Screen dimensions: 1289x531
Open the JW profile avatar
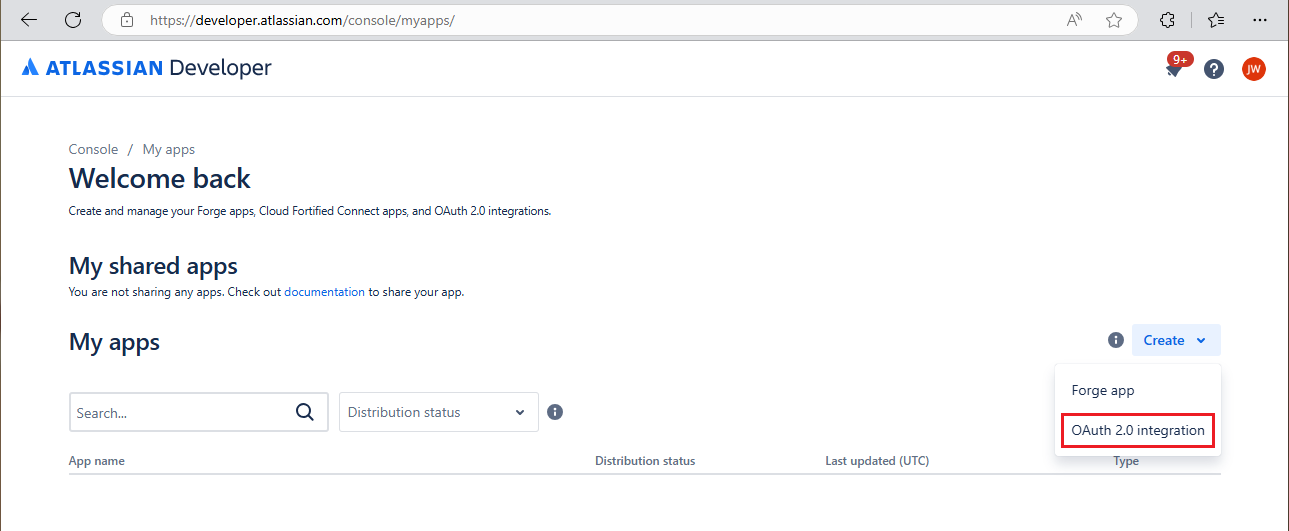click(1253, 69)
